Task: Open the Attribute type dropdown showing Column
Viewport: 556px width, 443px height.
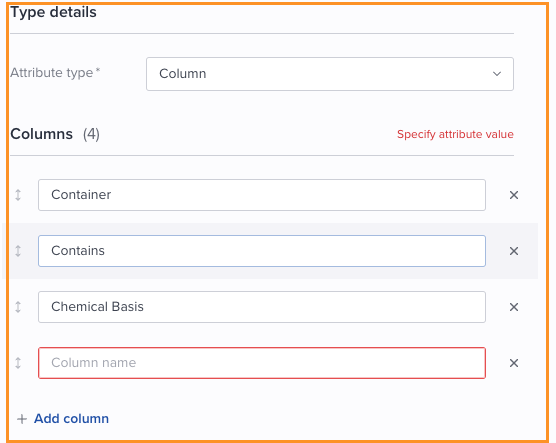Action: (x=330, y=74)
